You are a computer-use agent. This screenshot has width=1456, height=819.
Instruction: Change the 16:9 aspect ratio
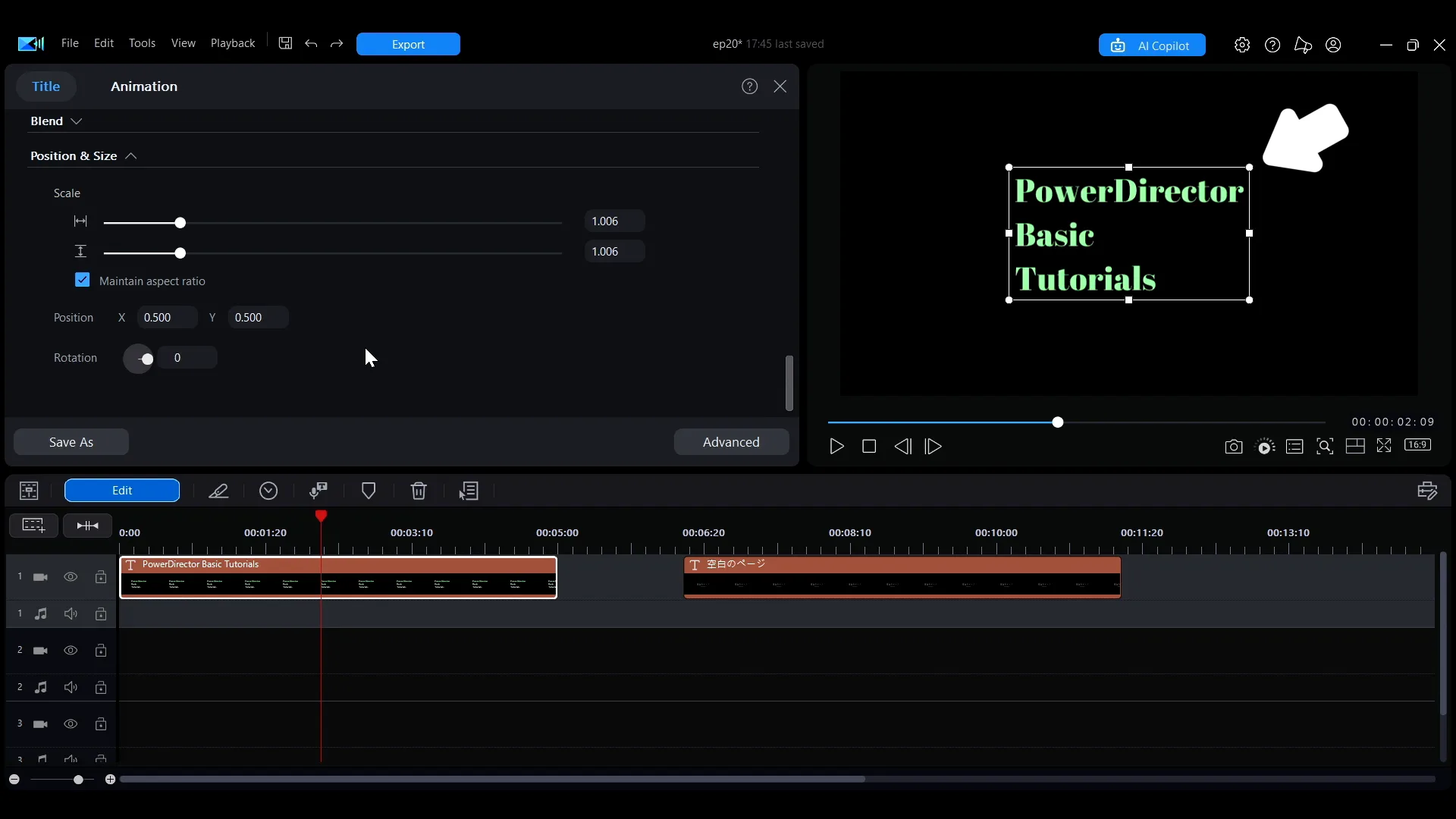1418,445
